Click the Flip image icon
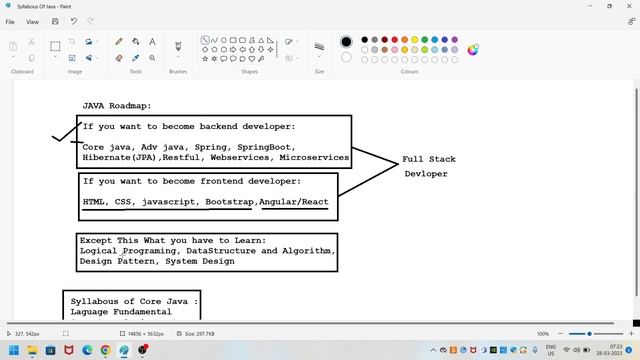Screen dimensions: 640x360 [89, 58]
